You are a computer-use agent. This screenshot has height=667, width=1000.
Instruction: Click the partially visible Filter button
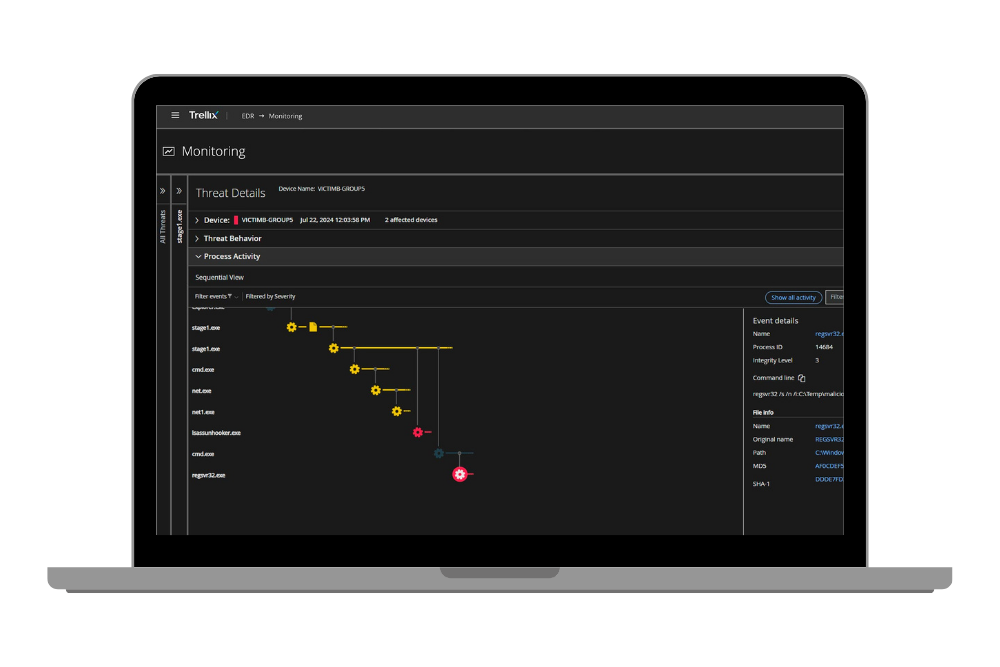coord(835,297)
